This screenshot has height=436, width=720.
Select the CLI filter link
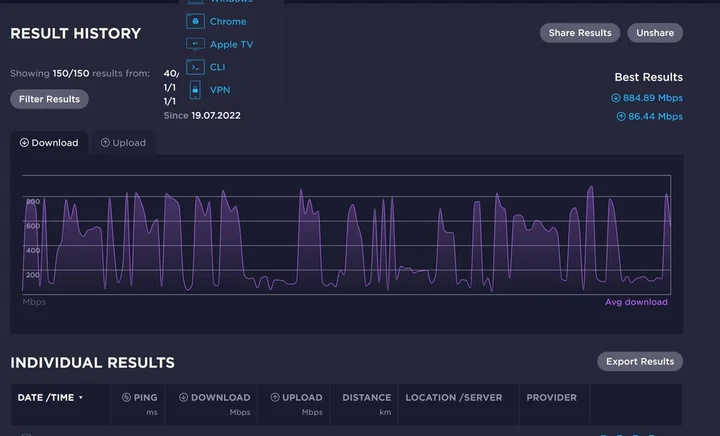[218, 67]
